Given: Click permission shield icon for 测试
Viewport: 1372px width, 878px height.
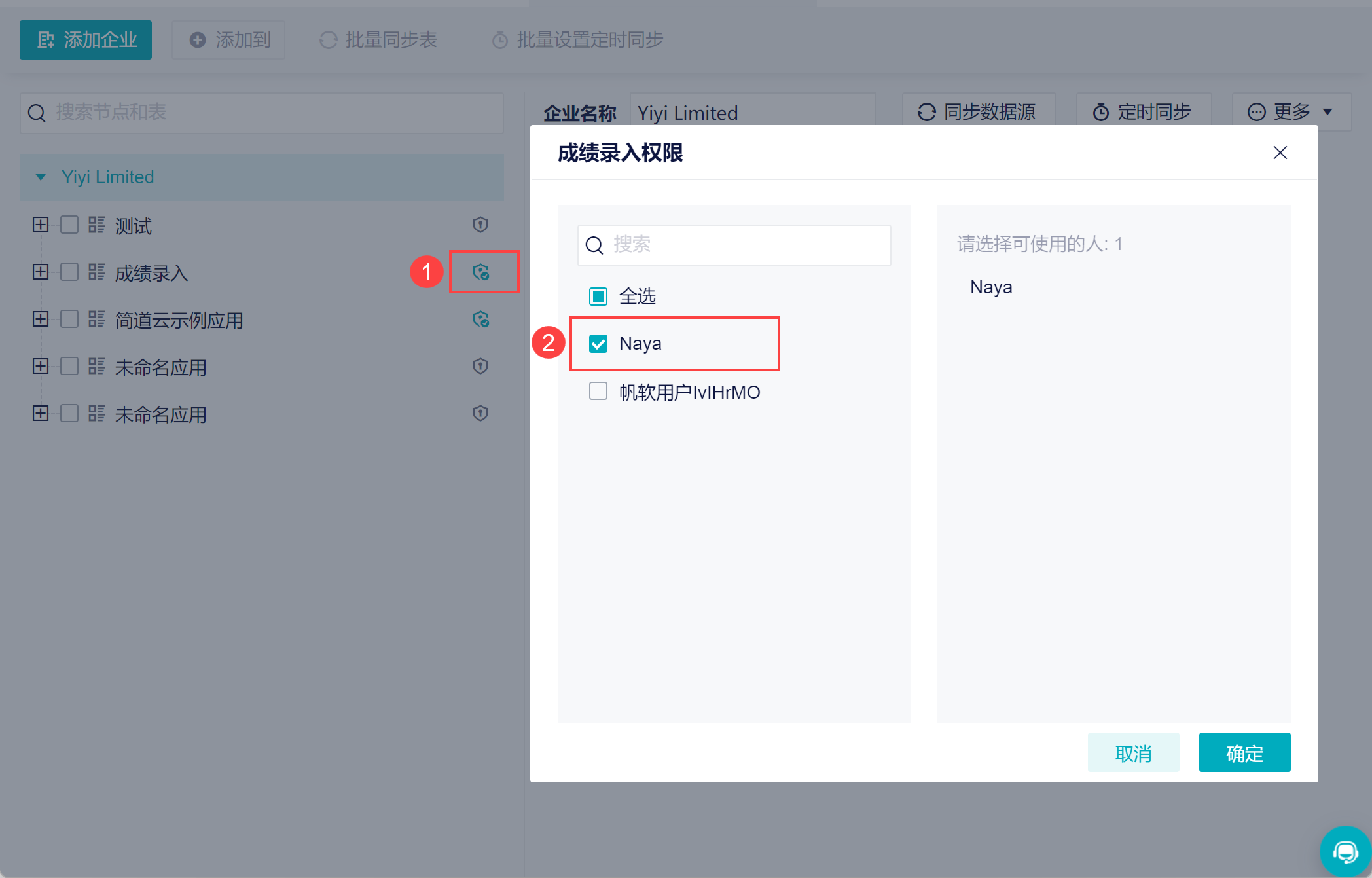Looking at the screenshot, I should pyautogui.click(x=480, y=225).
